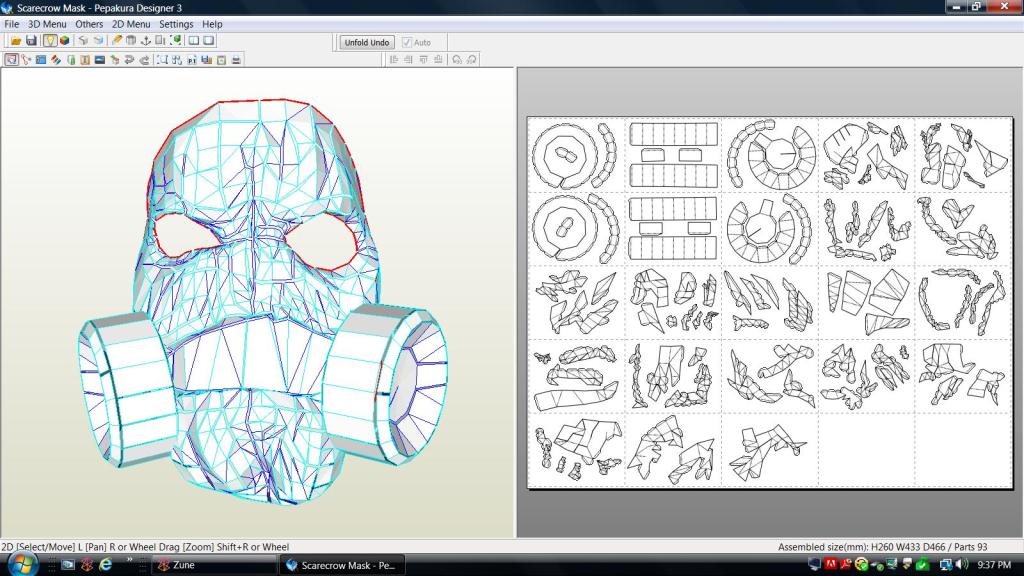Click the 2D [Select/Move] status bar hint
Viewport: 1024px width, 576px height.
click(x=145, y=547)
